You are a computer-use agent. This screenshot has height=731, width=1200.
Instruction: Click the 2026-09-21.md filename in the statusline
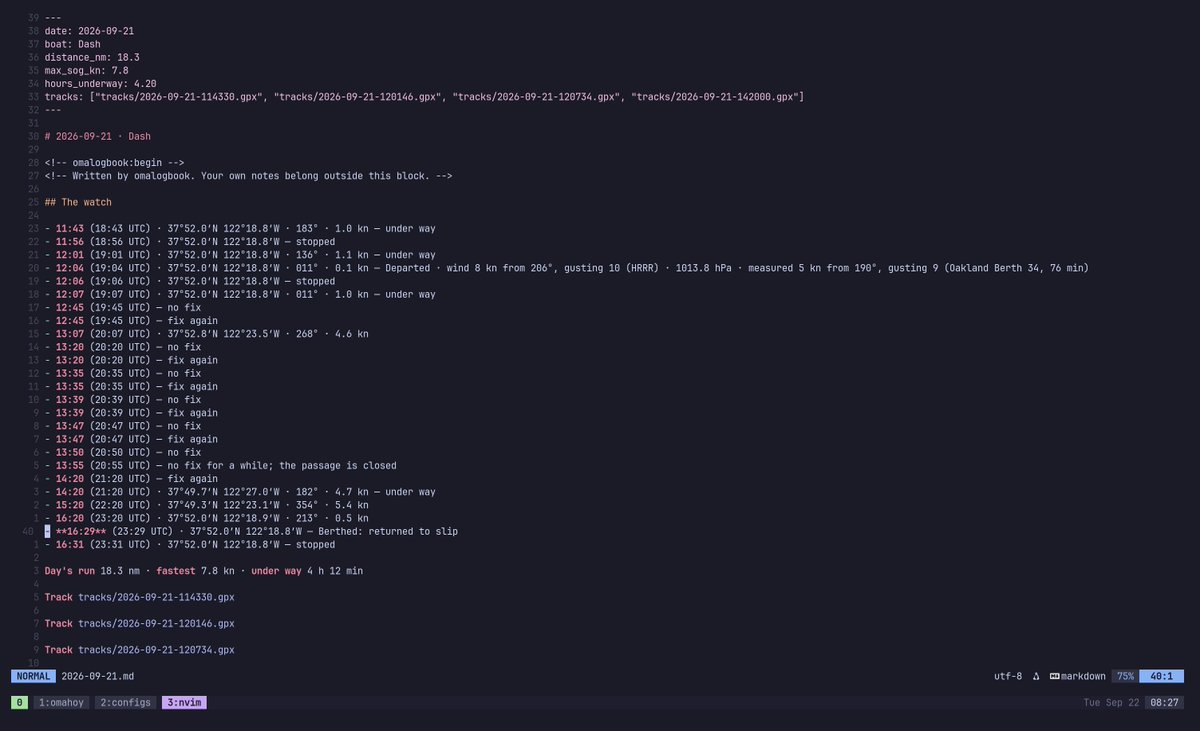click(x=98, y=676)
